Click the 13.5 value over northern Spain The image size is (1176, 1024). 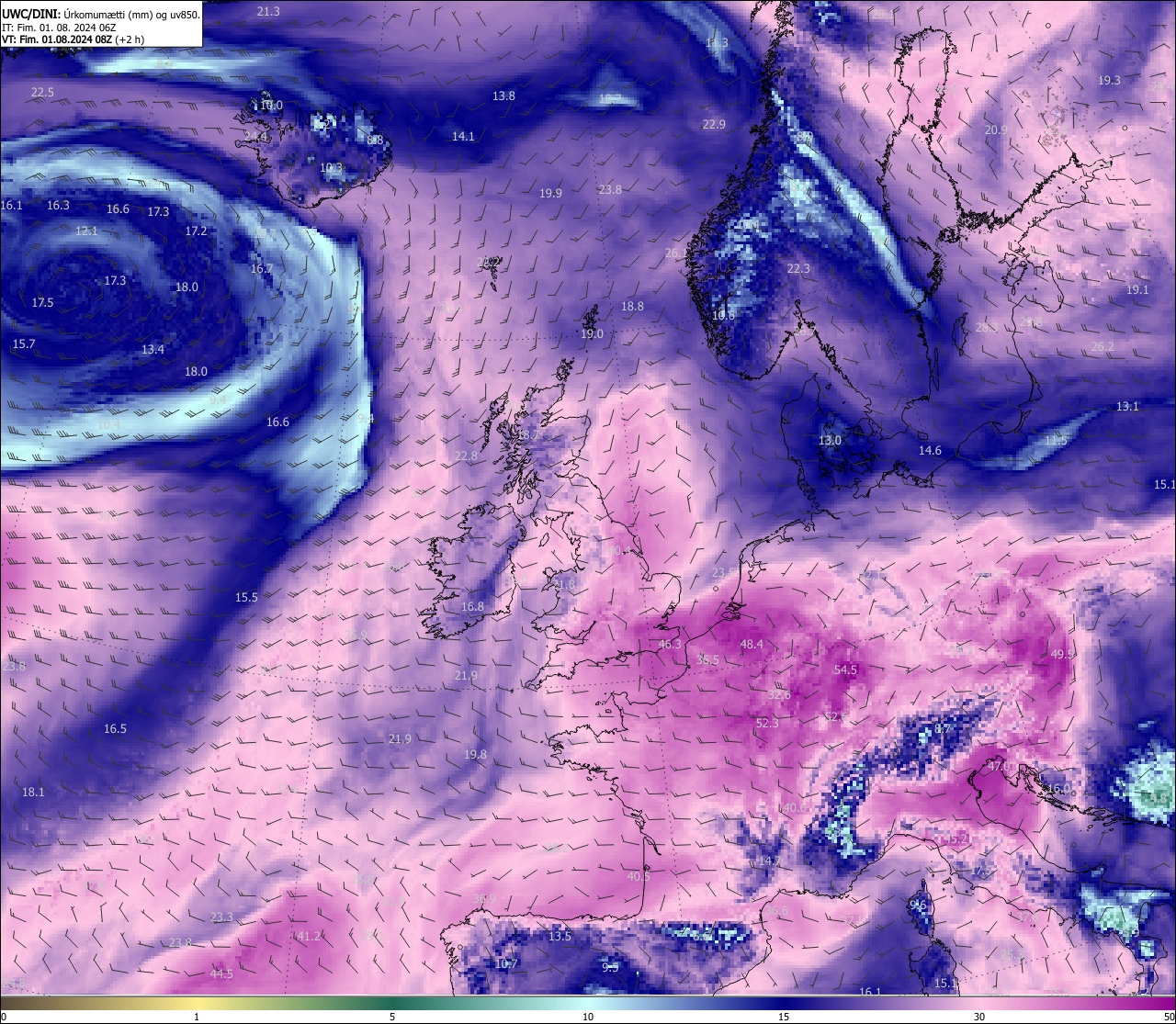click(x=560, y=936)
